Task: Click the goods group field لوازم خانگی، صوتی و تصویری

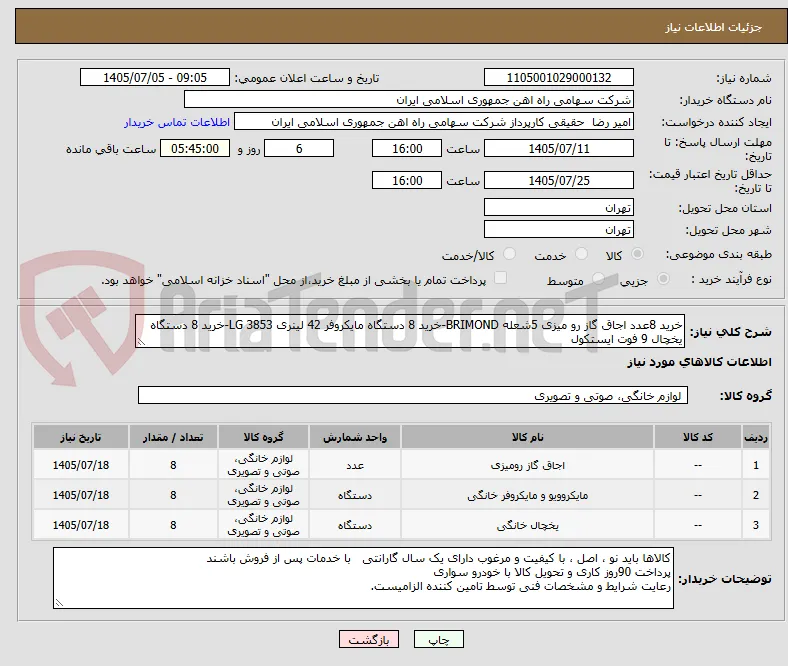Action: click(x=413, y=396)
